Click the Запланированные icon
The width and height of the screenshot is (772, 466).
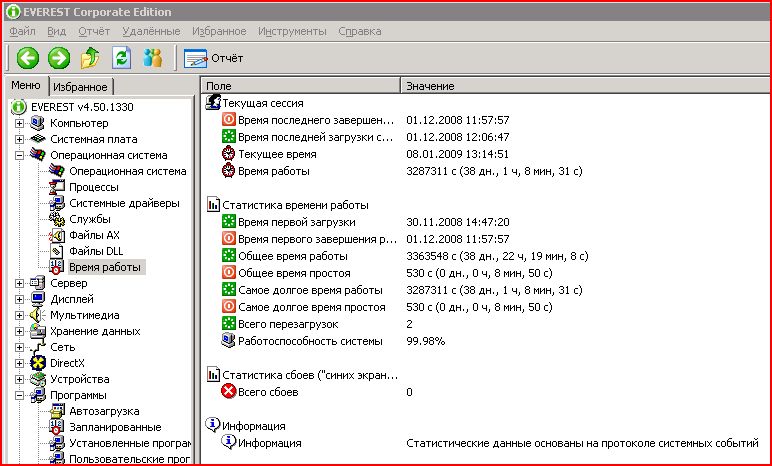[x=57, y=427]
